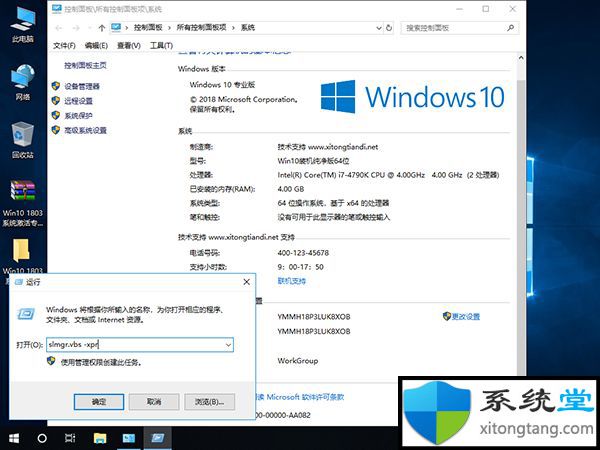
Task: Click the scrollbar up arrow in System window
Action: point(521,58)
